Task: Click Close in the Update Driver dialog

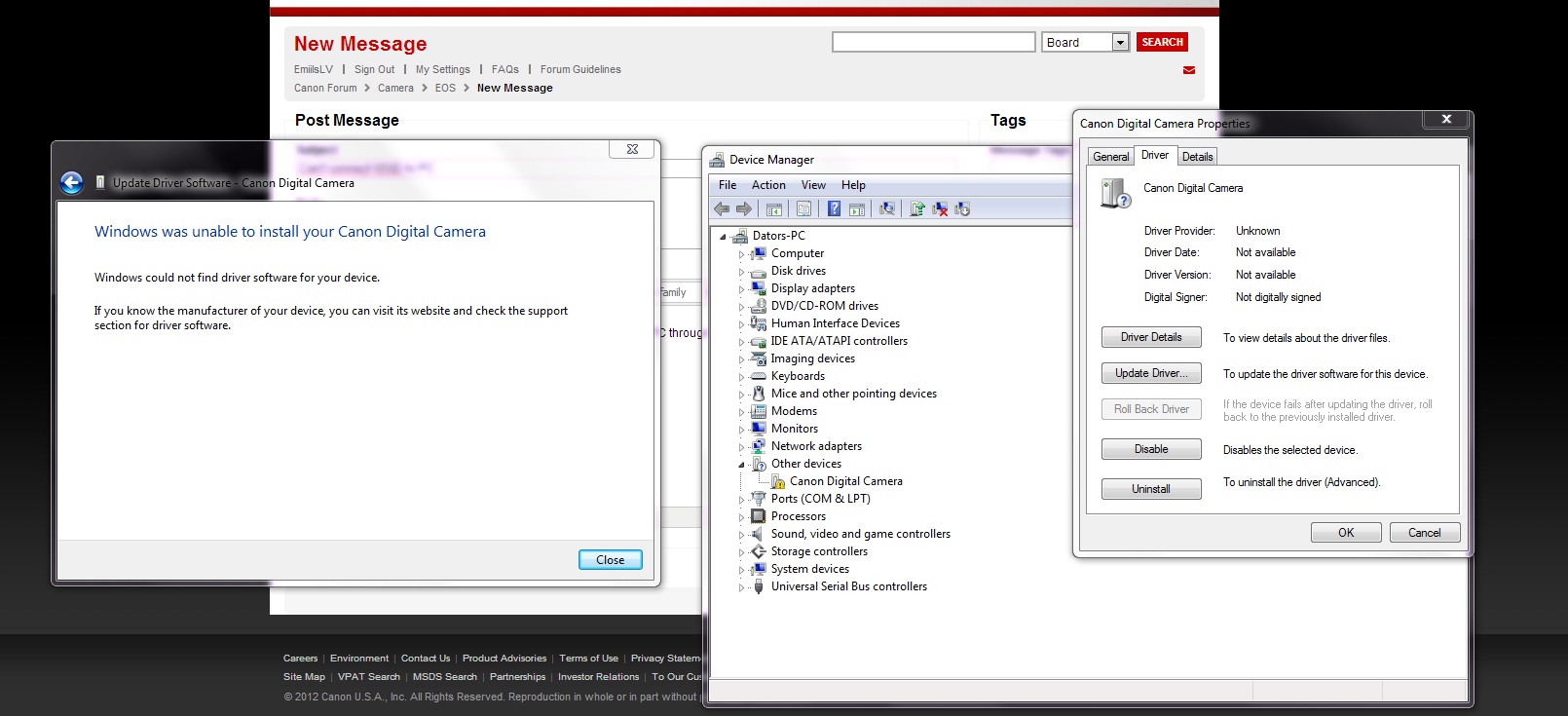Action: click(x=610, y=560)
